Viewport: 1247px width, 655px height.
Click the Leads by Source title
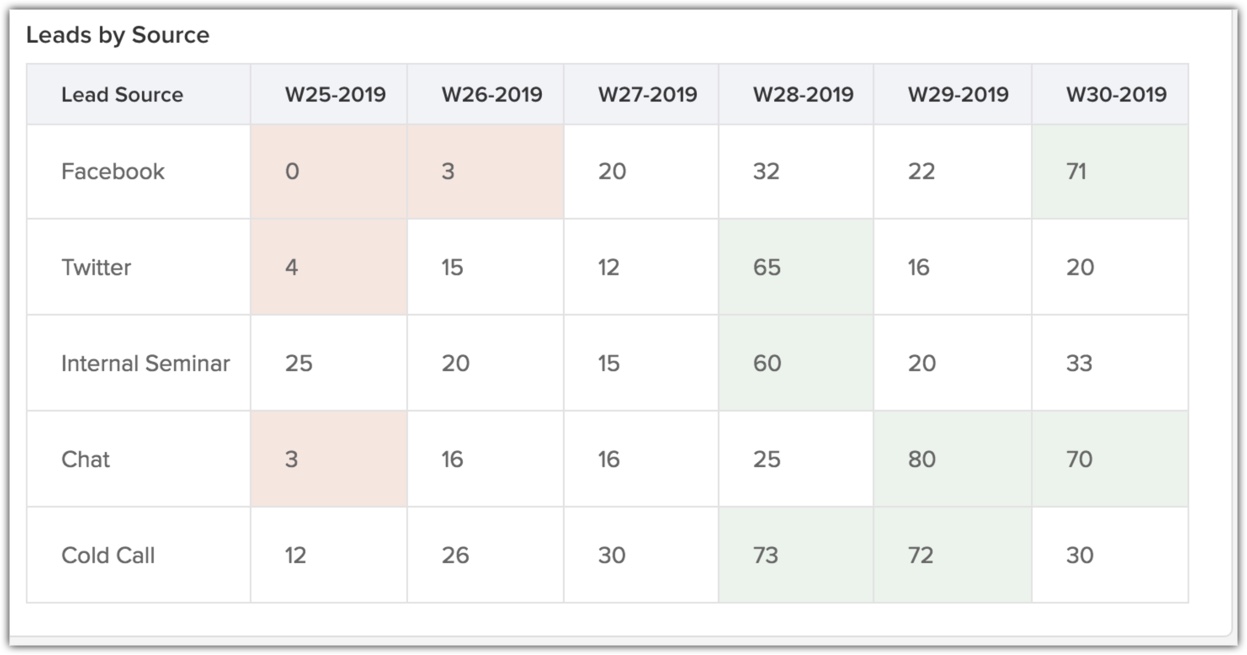point(118,35)
